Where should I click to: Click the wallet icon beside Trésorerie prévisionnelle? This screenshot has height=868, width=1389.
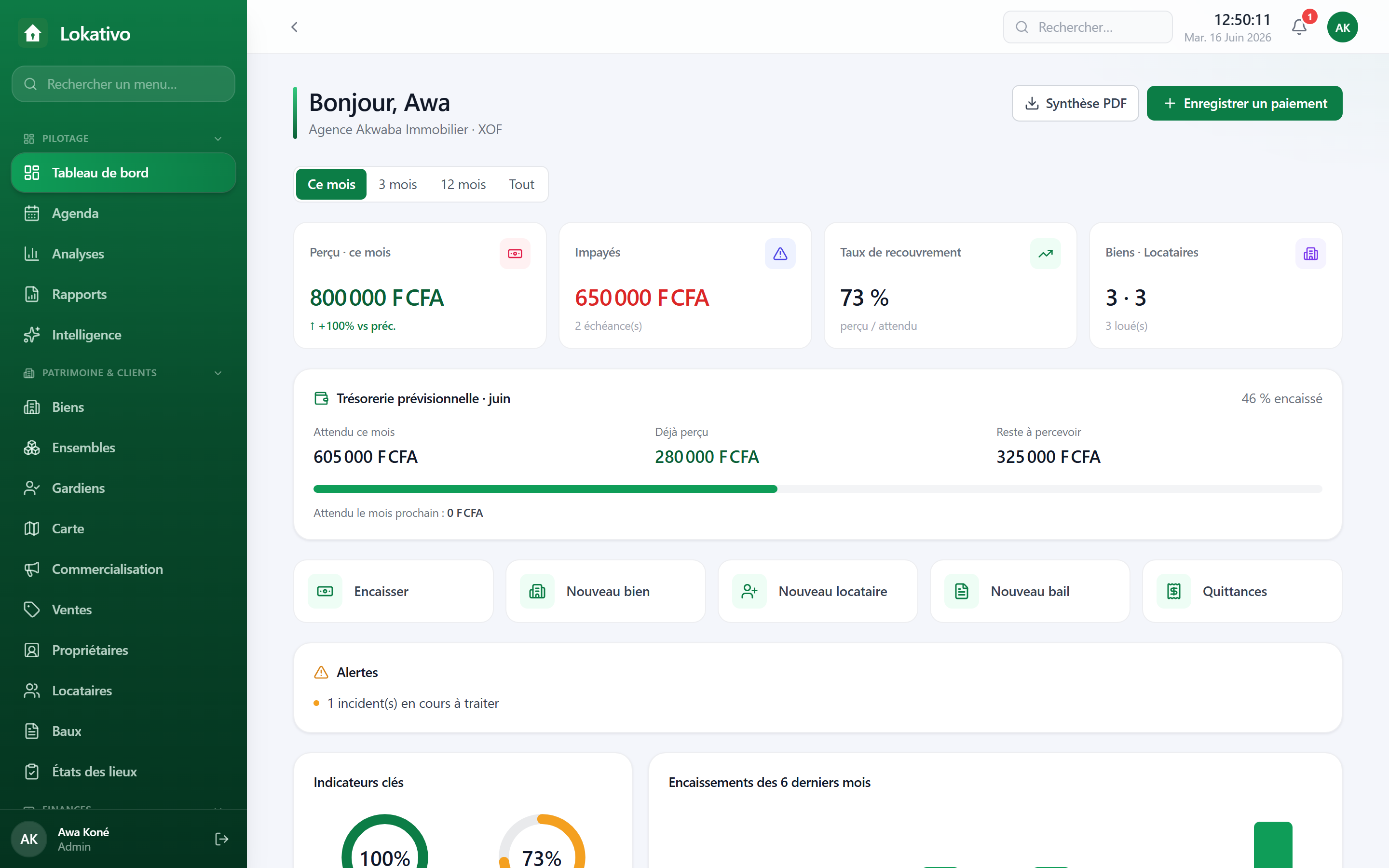[321, 398]
